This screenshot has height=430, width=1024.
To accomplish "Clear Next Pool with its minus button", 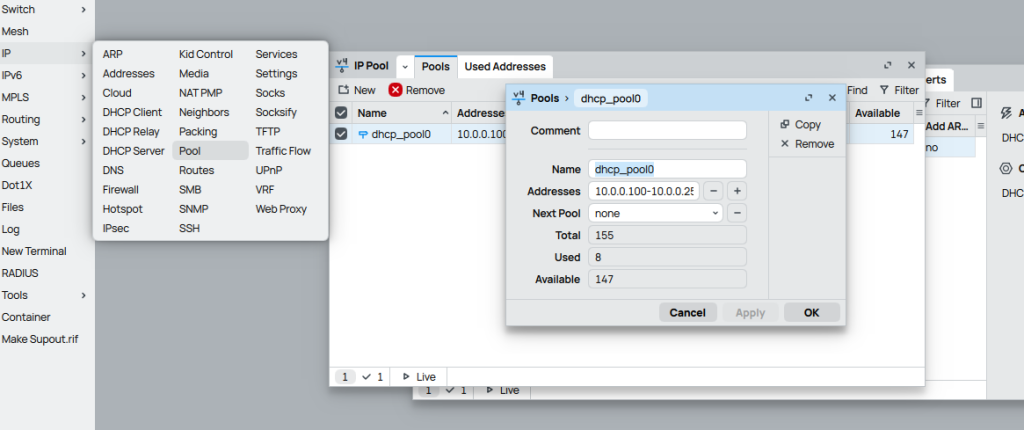I will click(736, 213).
